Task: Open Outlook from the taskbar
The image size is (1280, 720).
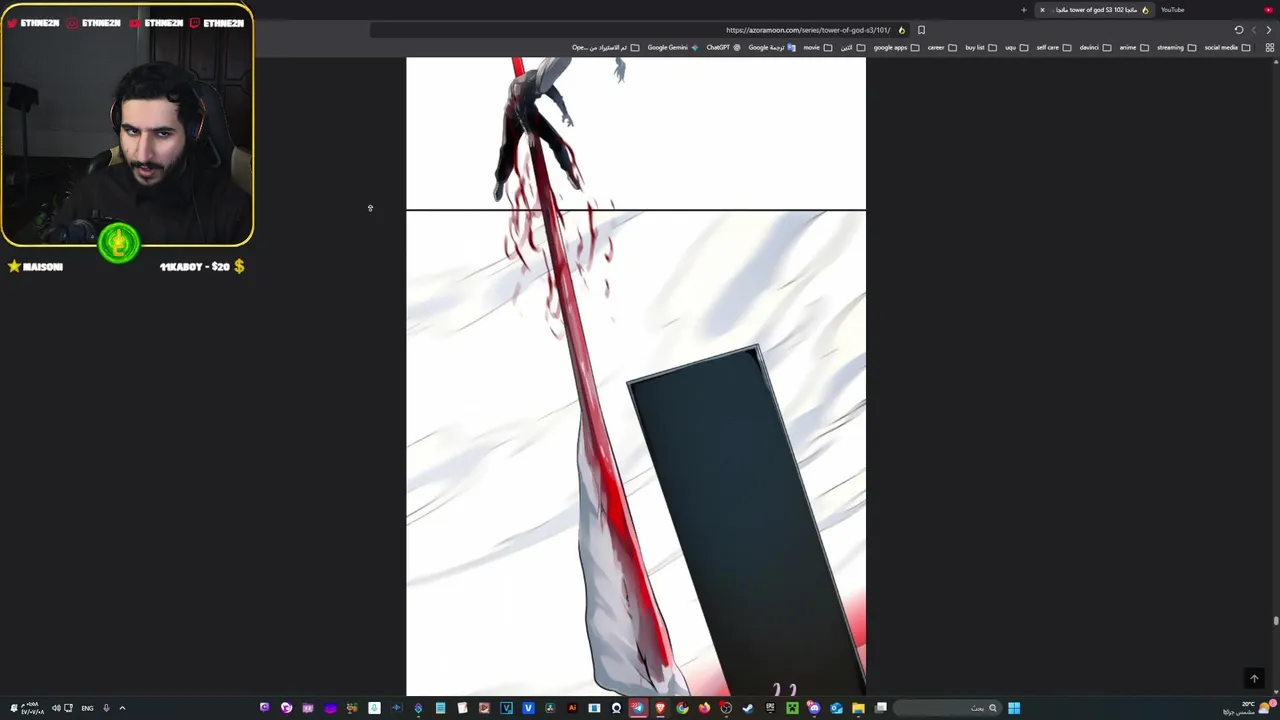Action: pyautogui.click(x=837, y=708)
